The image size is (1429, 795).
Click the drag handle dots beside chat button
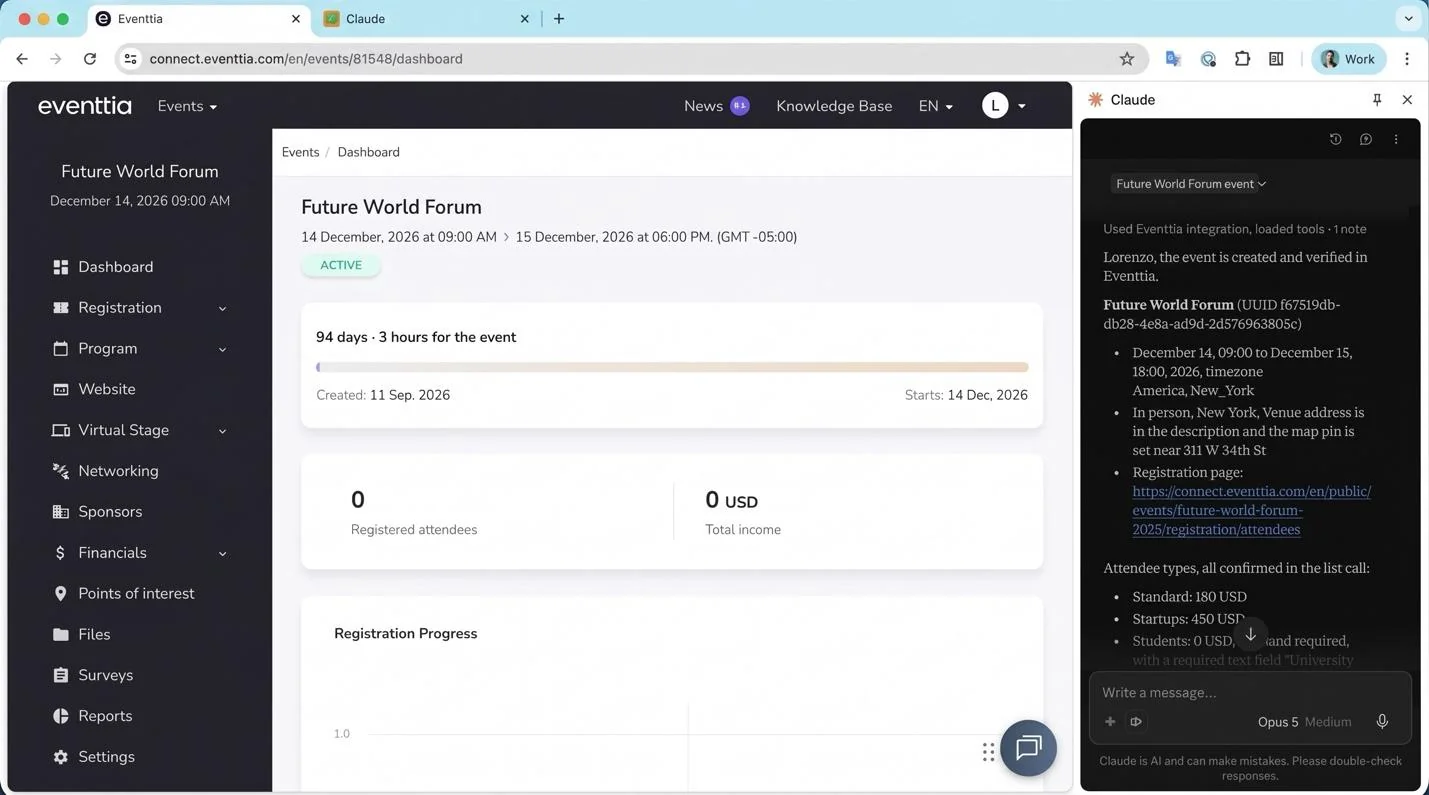point(988,752)
